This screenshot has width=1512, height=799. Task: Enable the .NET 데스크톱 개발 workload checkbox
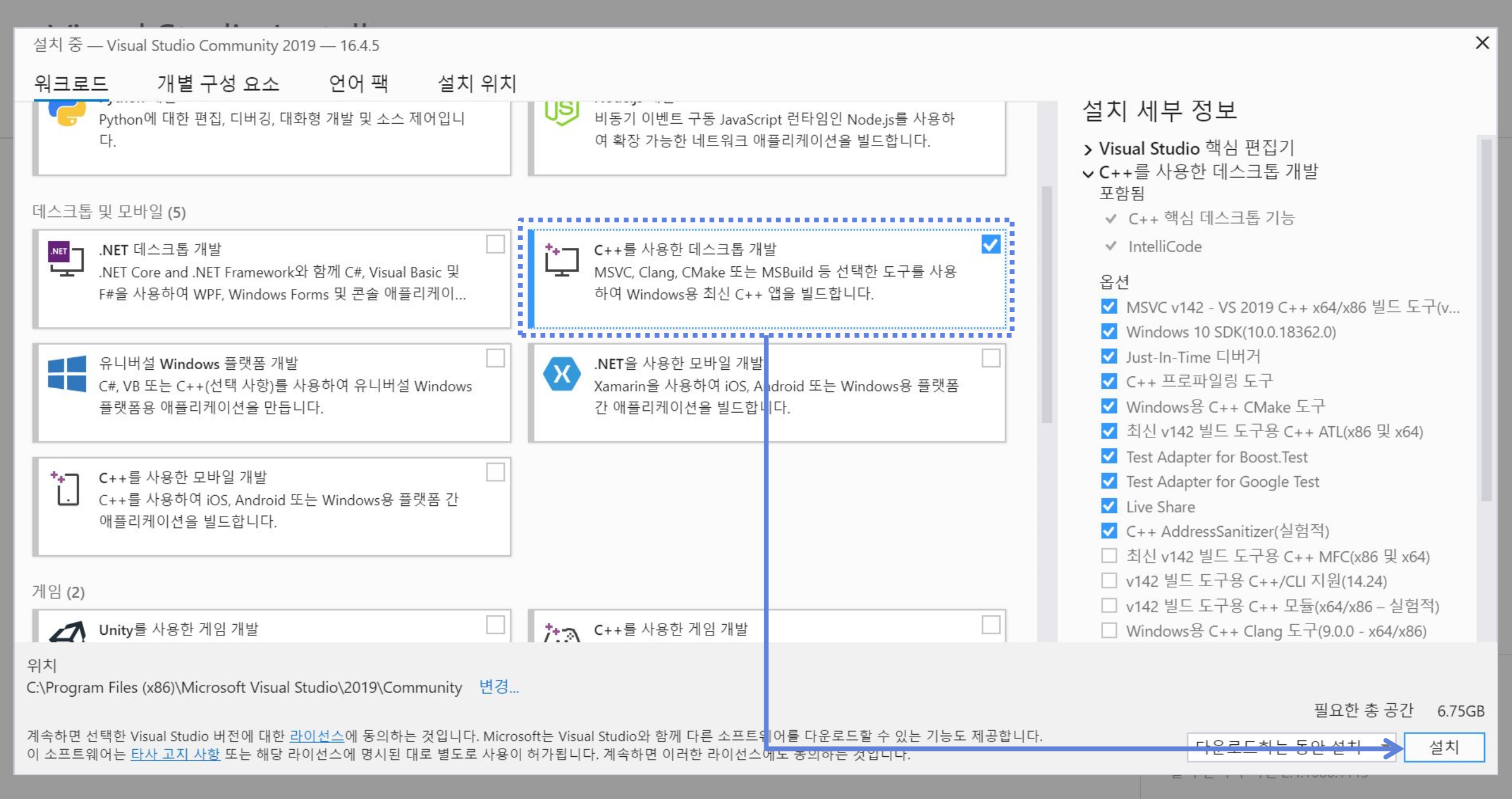pos(495,244)
